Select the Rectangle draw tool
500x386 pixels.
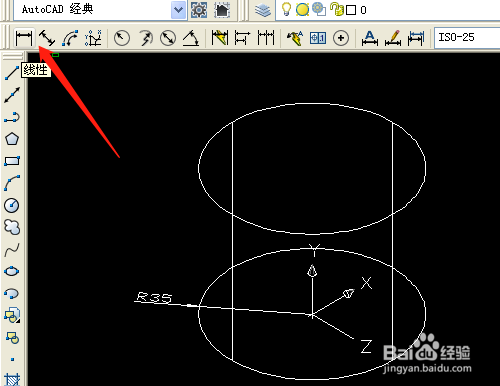(x=12, y=161)
